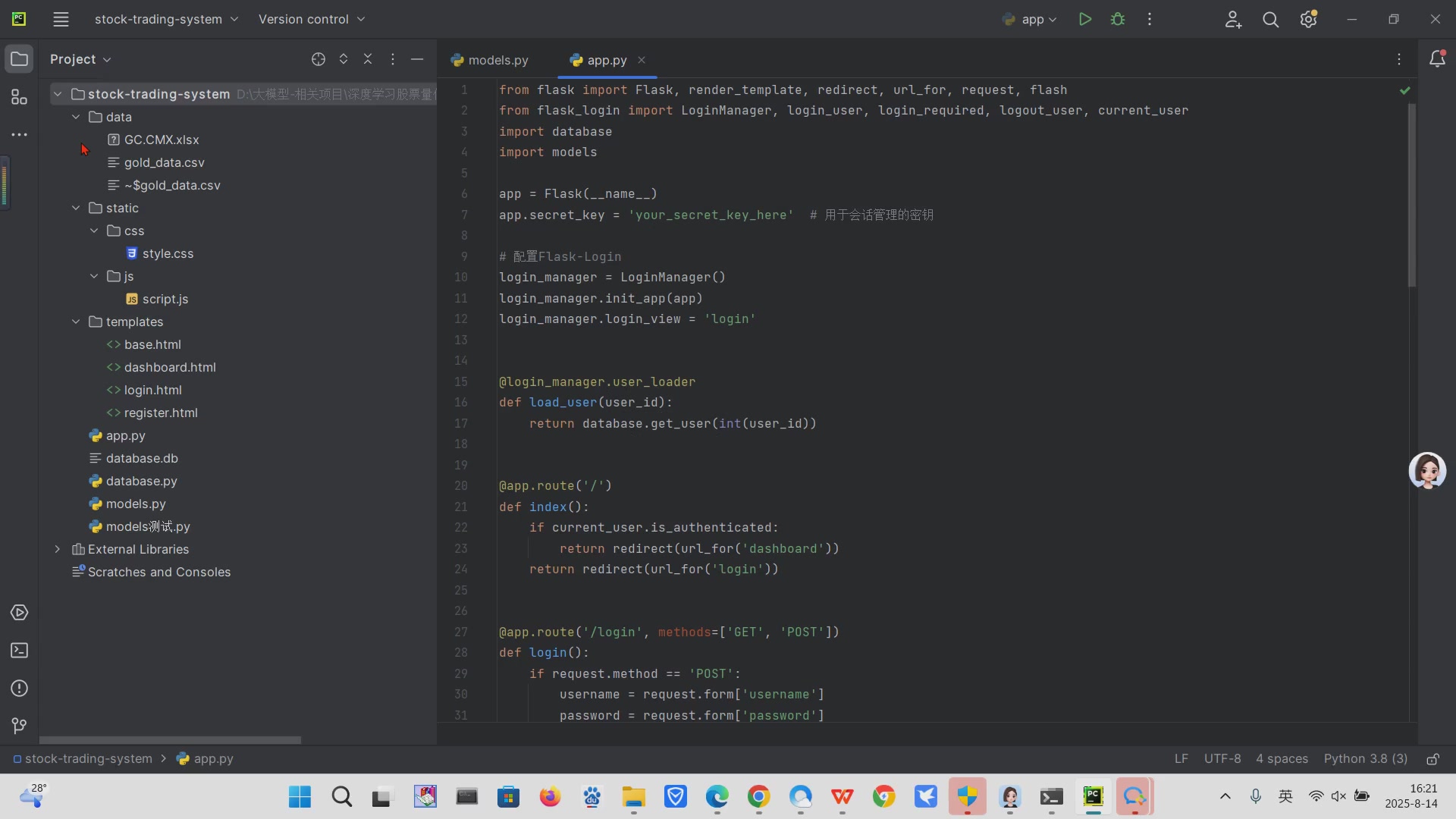Collapse the templates folder

(76, 322)
